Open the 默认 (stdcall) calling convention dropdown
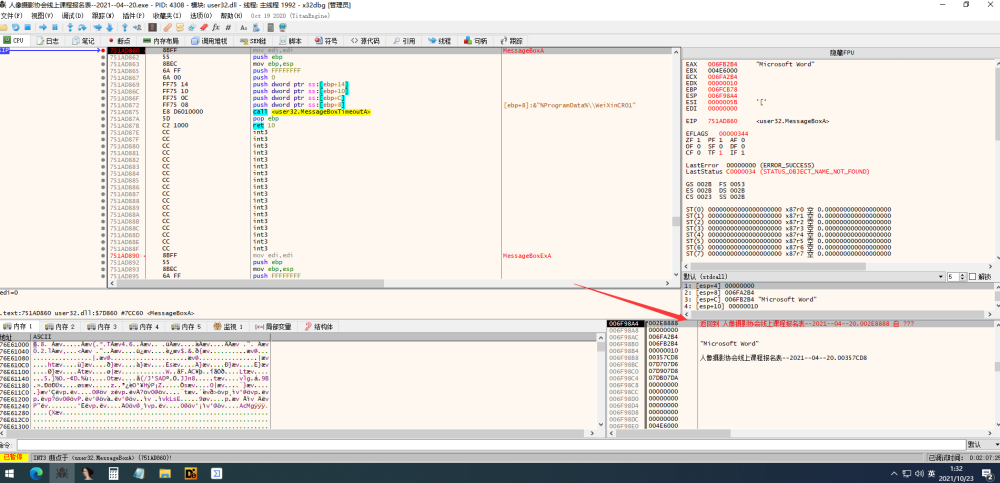 coord(814,277)
